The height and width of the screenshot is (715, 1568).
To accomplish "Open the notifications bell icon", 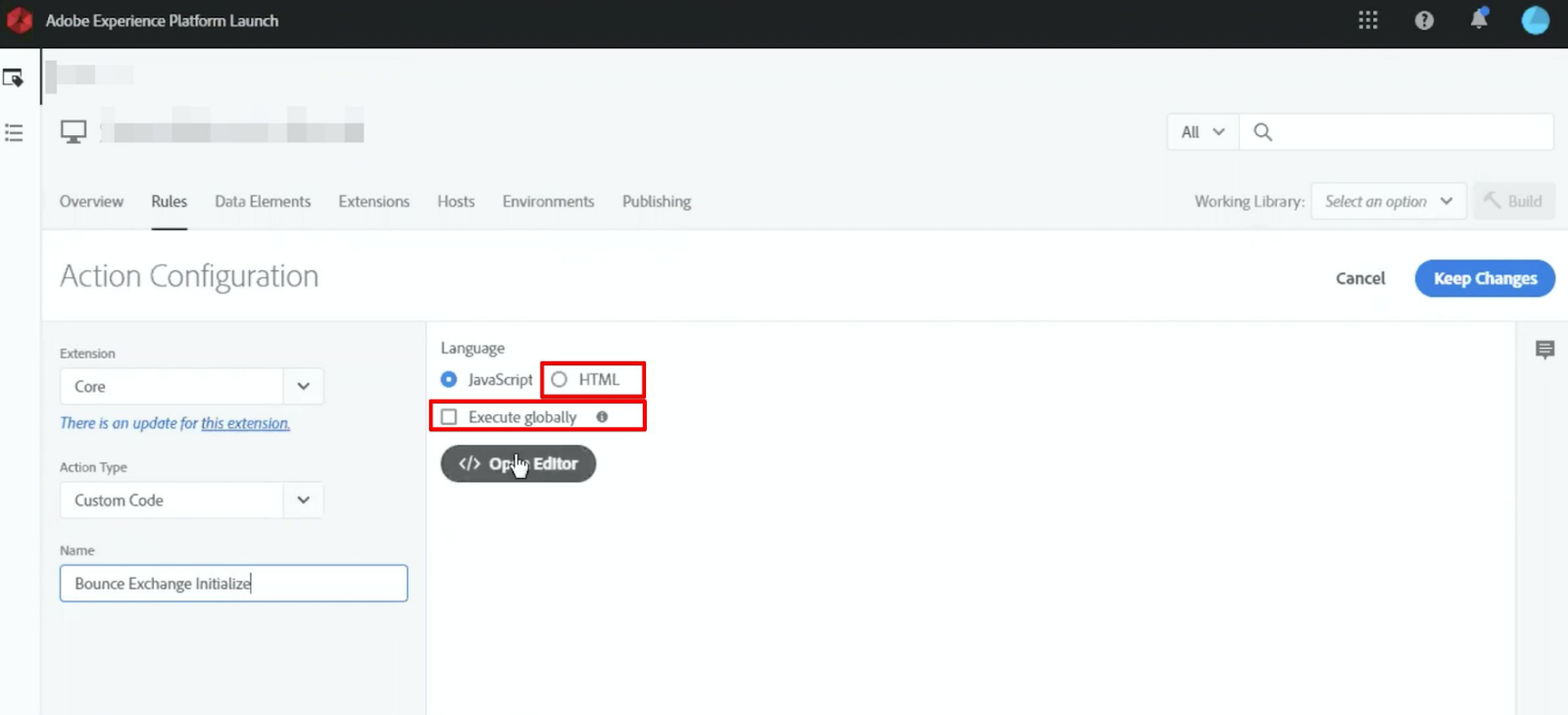I will (x=1479, y=19).
